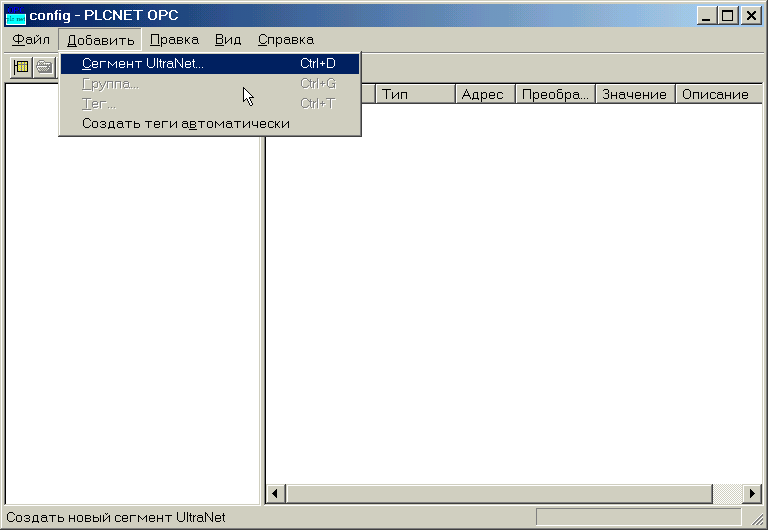
Task: Click the open file toolbar icon
Action: tap(44, 67)
